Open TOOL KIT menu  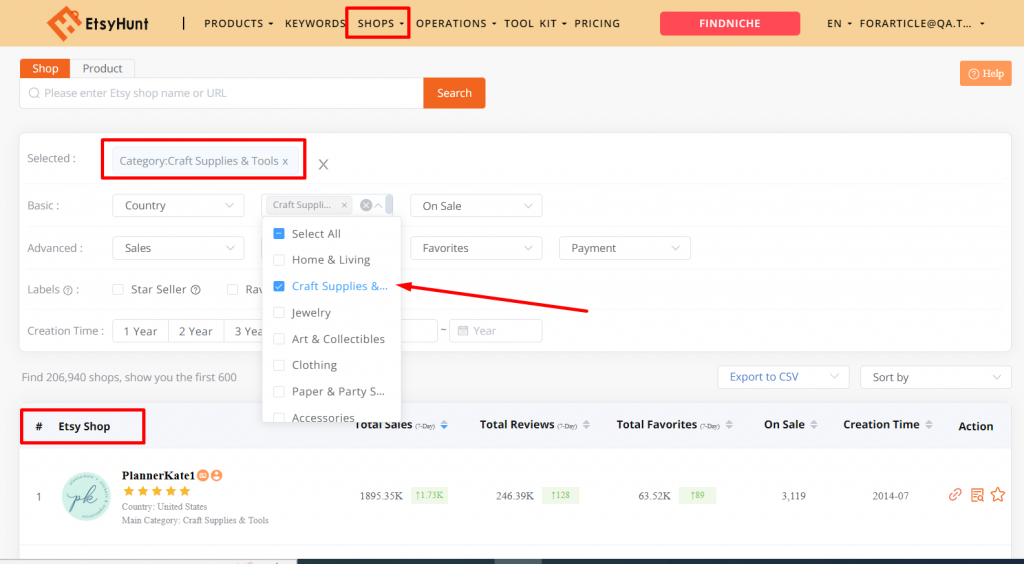[x=536, y=24]
